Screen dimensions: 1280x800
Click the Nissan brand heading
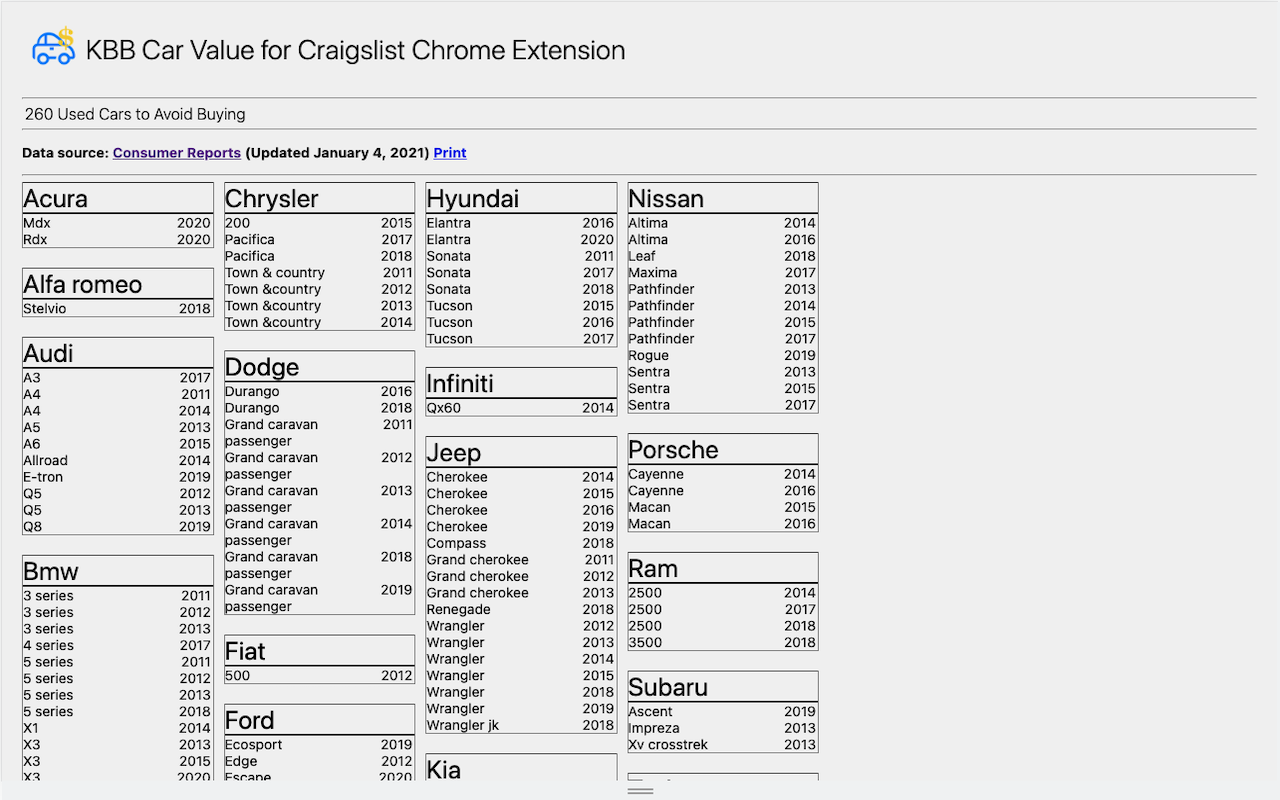pos(723,198)
